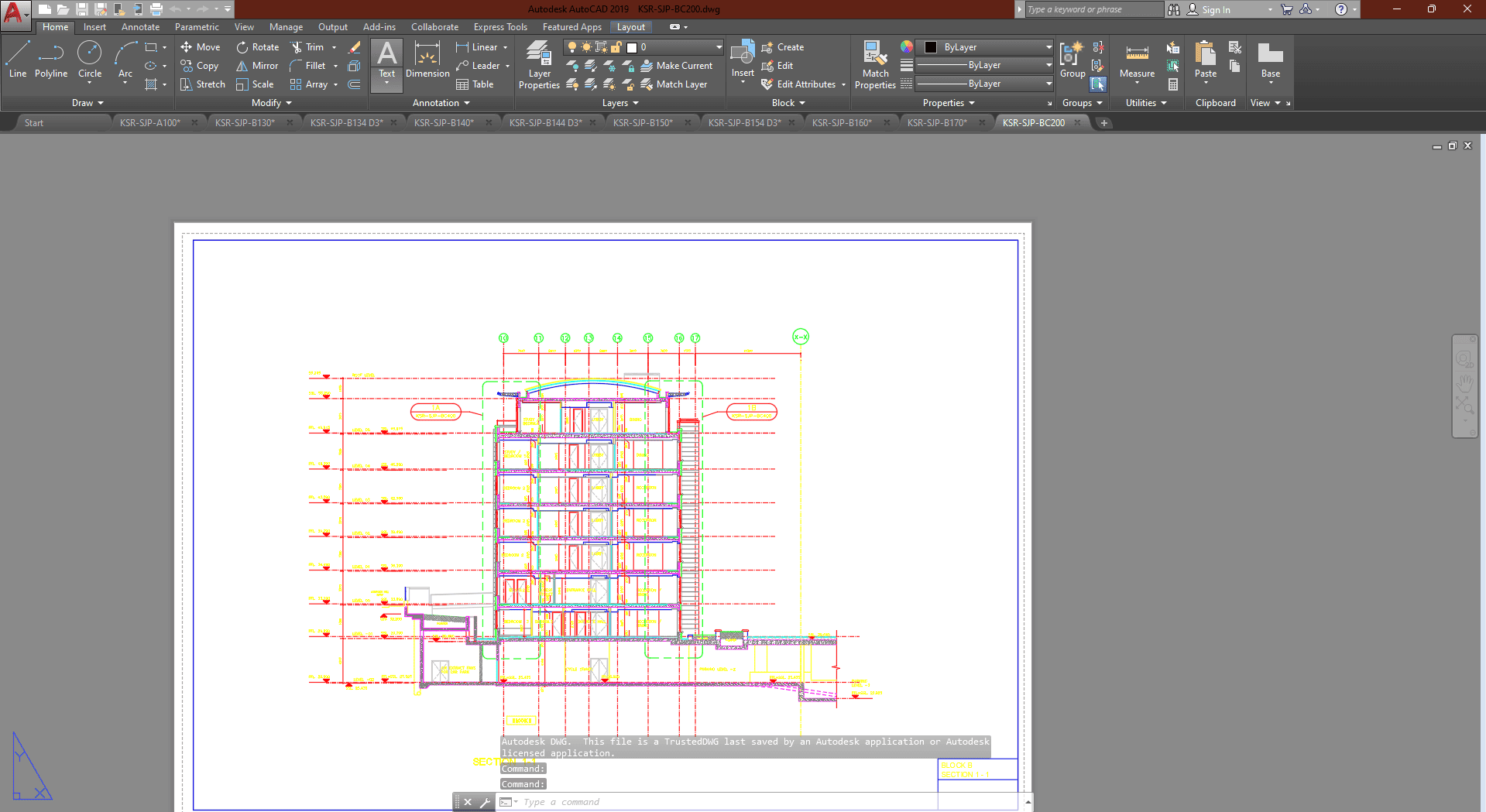Expand the object color ByLayer dropdown
Screen dimensions: 1486x812
[1048, 47]
